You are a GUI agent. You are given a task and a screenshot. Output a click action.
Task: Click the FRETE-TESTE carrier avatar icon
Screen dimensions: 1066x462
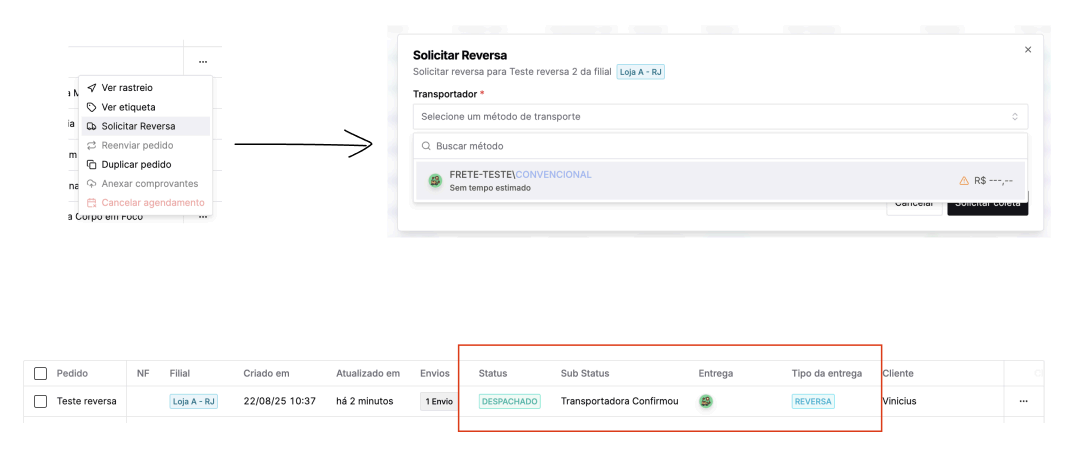[x=435, y=181]
